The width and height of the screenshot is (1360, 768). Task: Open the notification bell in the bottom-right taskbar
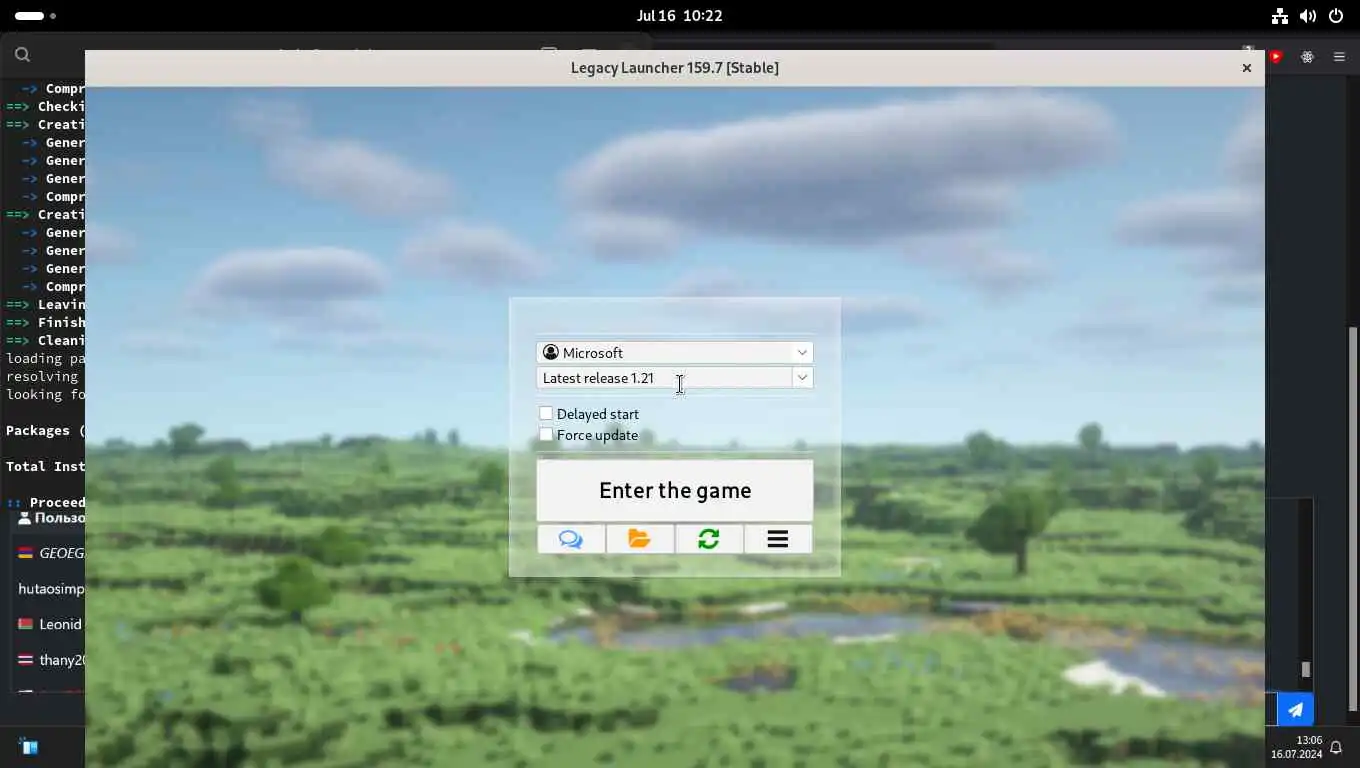pyautogui.click(x=1336, y=747)
